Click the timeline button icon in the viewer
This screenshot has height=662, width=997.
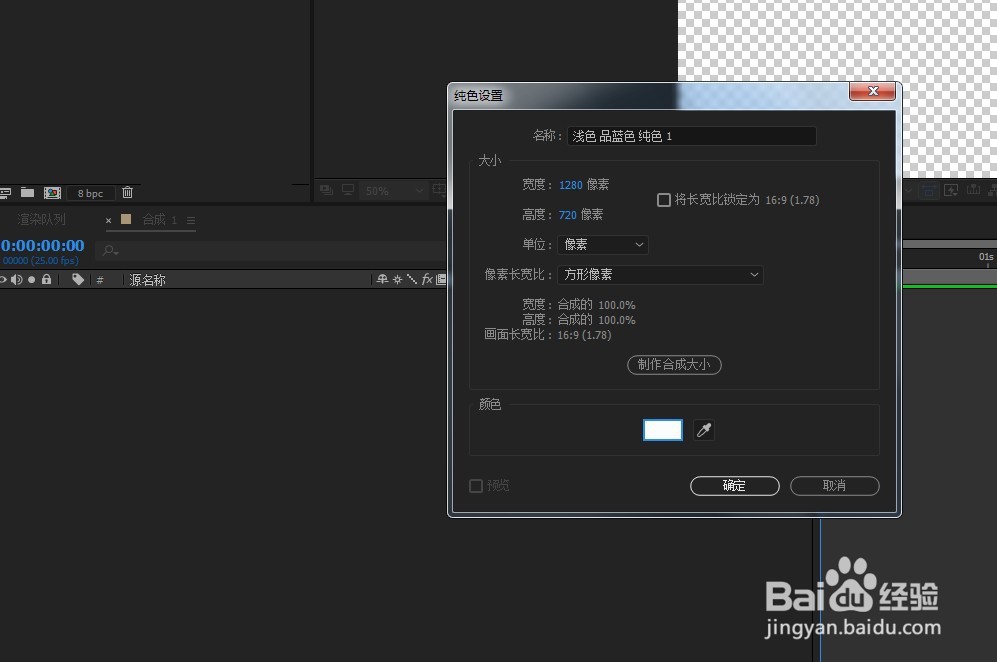click(973, 190)
